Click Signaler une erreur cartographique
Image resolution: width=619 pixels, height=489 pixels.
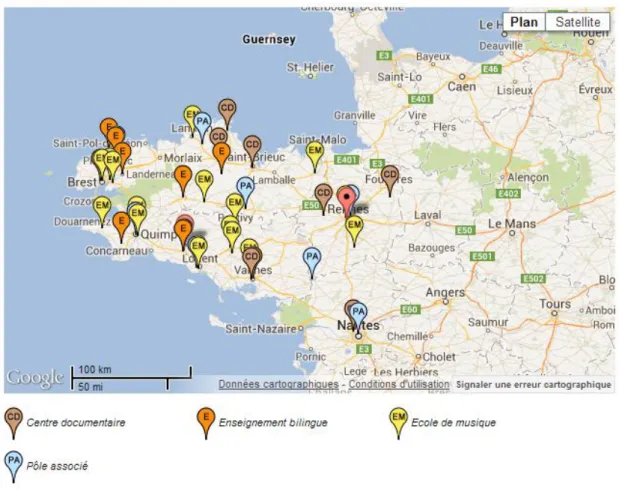(534, 384)
